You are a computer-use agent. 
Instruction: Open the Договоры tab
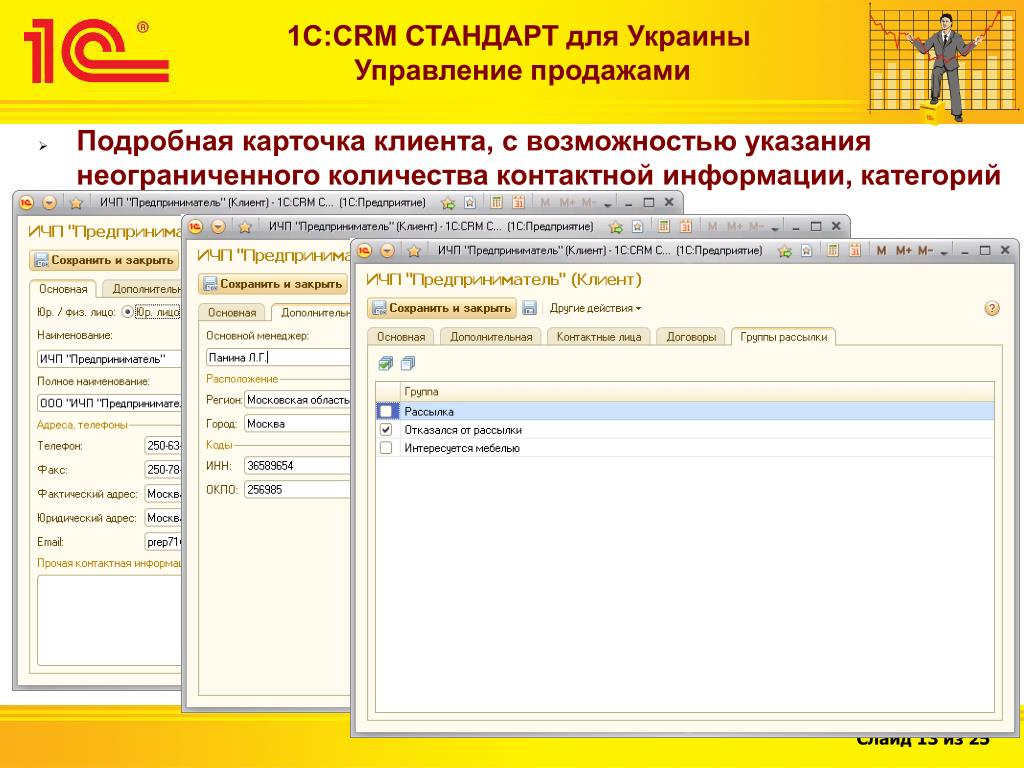click(691, 337)
